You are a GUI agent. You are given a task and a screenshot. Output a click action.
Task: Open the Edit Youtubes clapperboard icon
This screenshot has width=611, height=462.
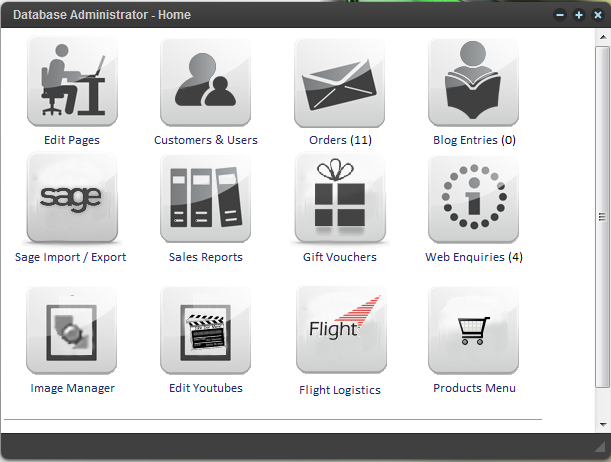(205, 330)
